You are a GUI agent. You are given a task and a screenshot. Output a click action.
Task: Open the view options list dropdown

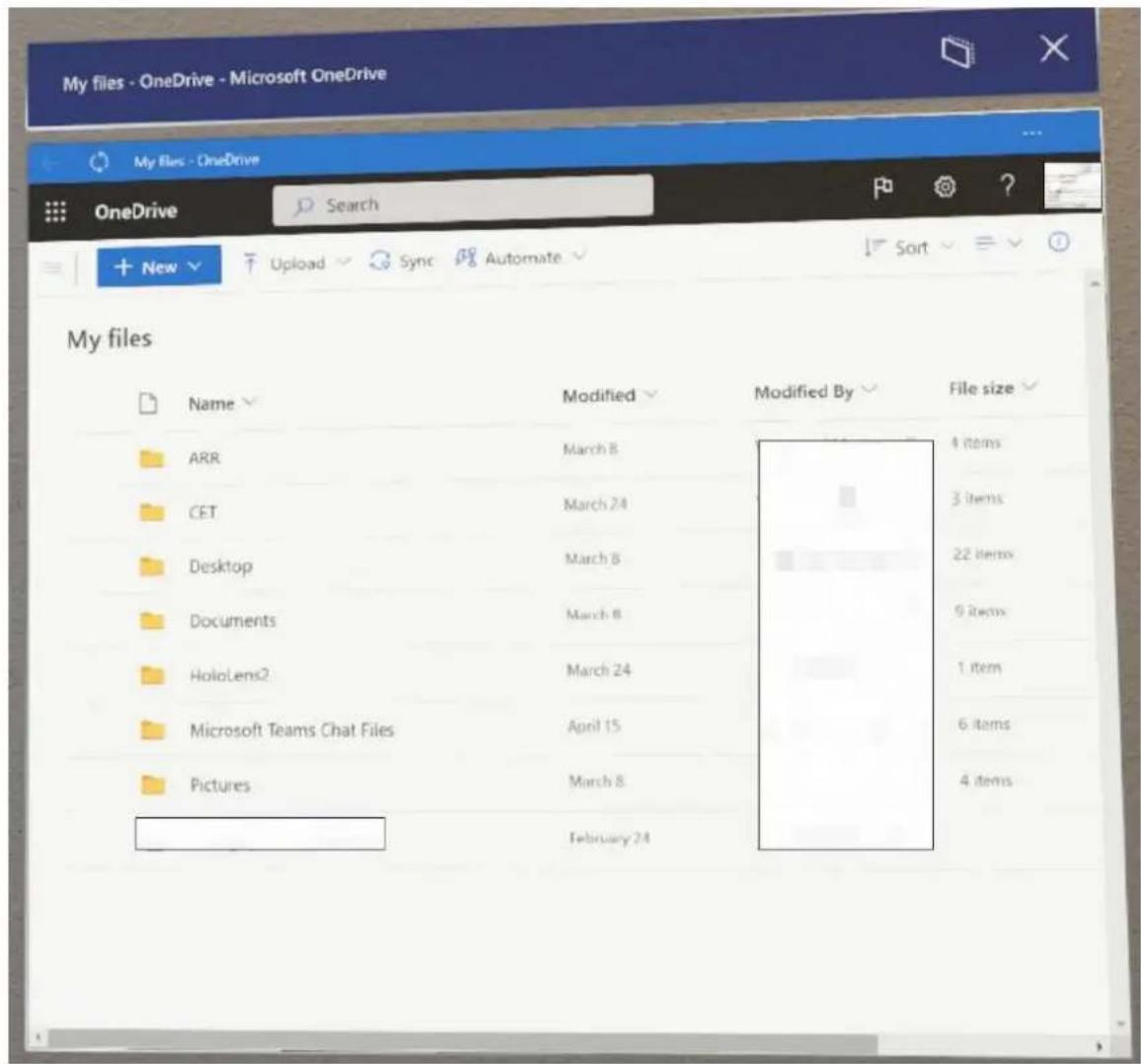click(999, 243)
